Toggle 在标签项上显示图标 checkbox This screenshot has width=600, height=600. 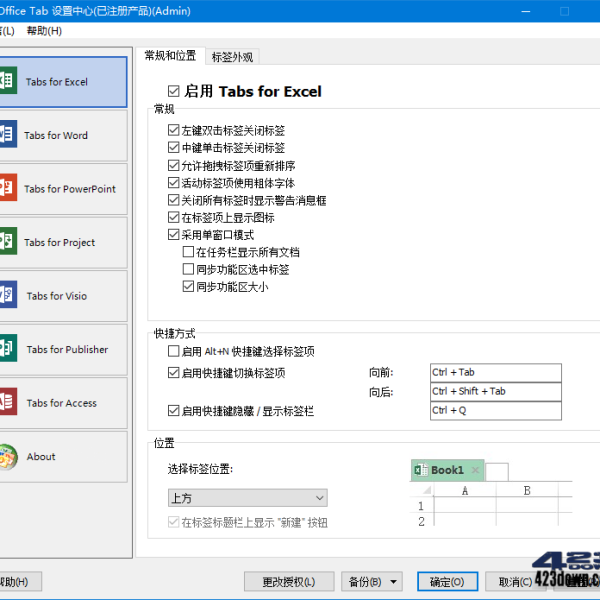(173, 217)
